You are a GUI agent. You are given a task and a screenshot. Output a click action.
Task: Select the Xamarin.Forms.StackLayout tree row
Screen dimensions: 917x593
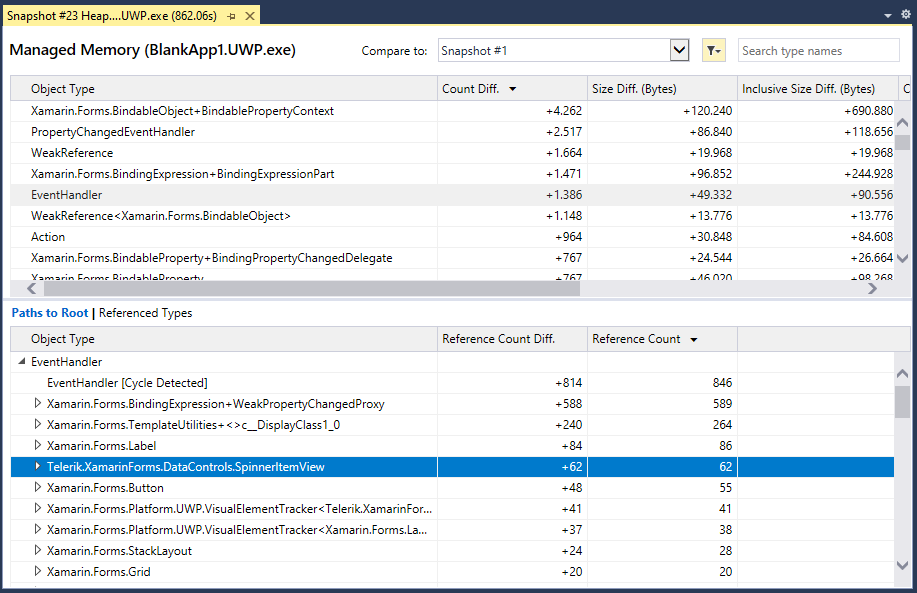pos(452,551)
